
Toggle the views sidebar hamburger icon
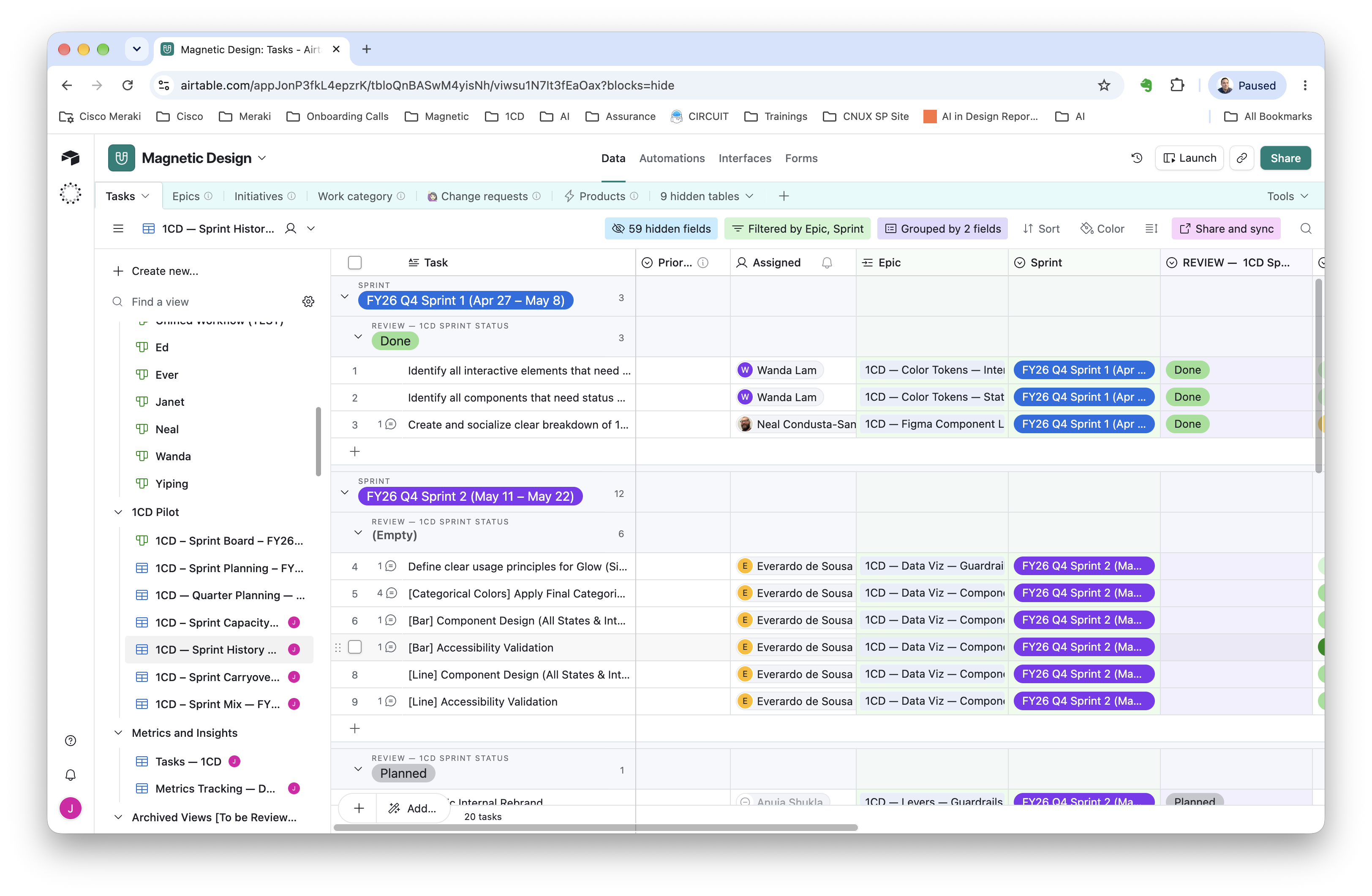(118, 229)
